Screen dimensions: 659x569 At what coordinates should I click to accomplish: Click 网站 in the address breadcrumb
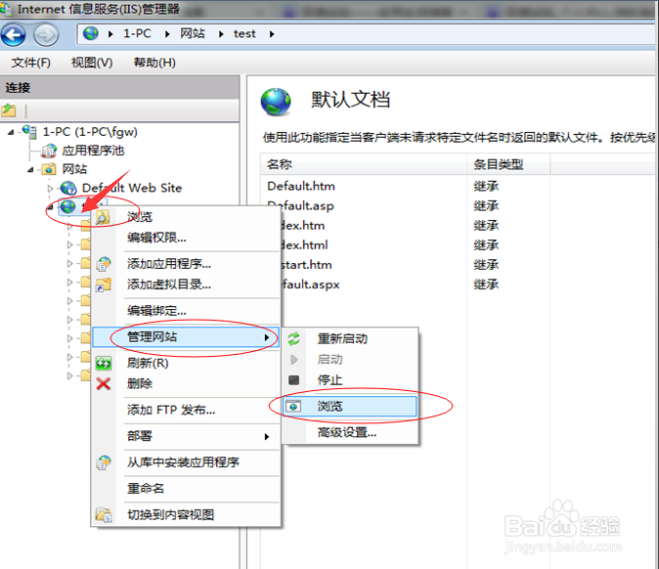point(192,34)
